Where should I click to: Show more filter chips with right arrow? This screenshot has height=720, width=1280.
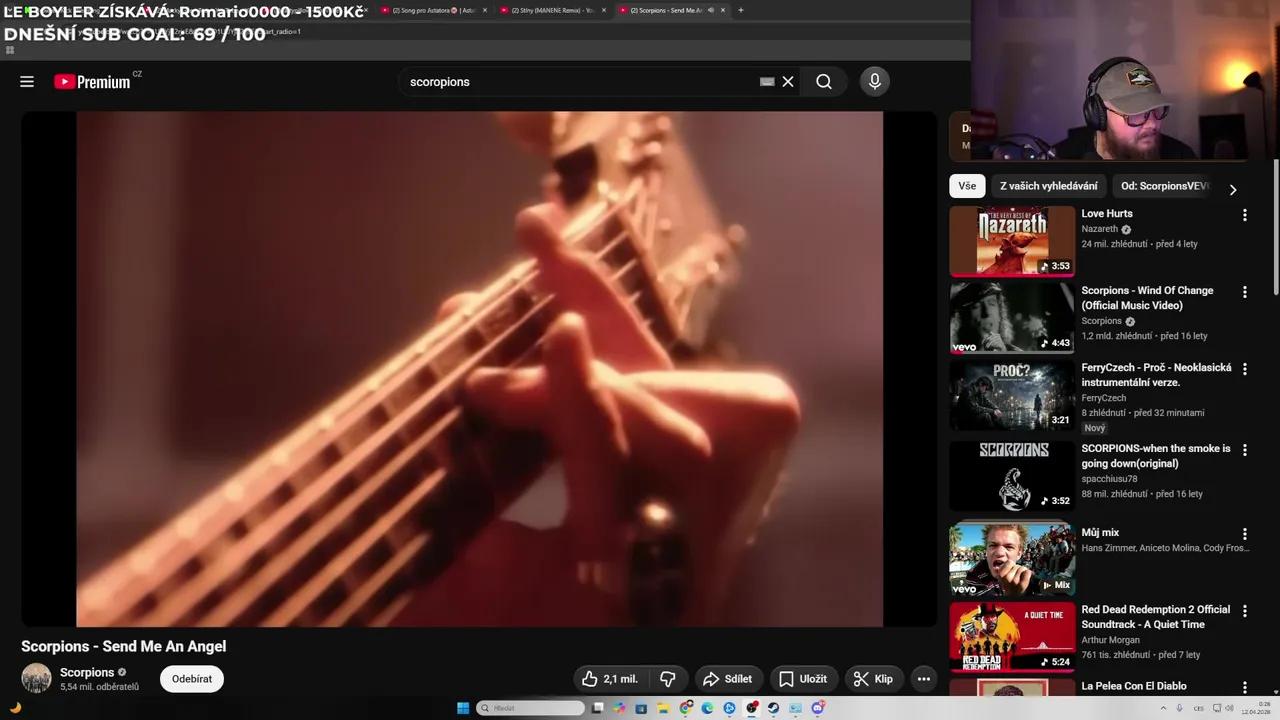tap(1233, 189)
